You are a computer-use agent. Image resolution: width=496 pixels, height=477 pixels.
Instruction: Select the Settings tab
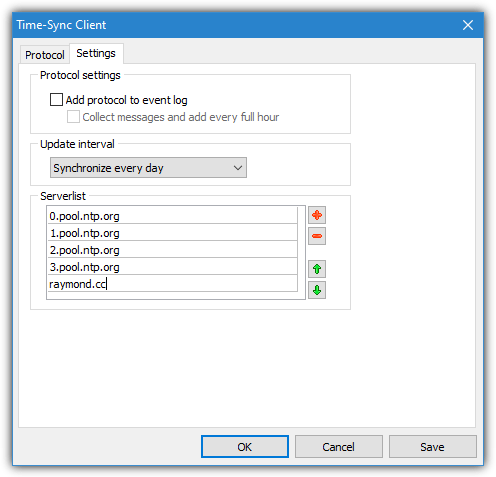pos(96,53)
